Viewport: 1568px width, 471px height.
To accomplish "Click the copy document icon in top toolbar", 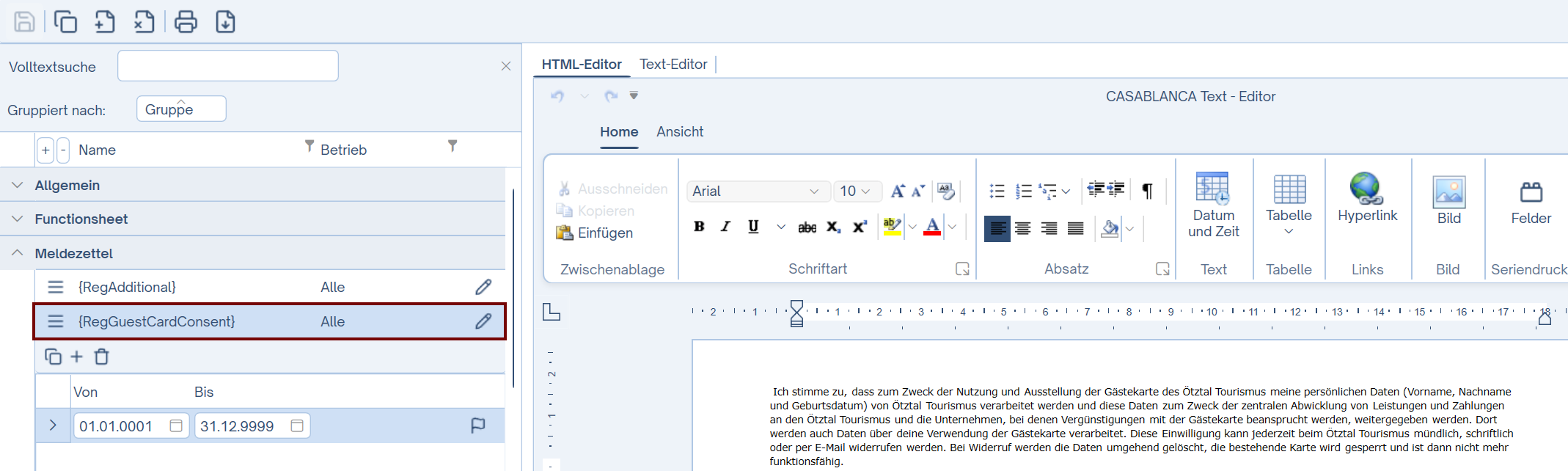I will point(65,22).
